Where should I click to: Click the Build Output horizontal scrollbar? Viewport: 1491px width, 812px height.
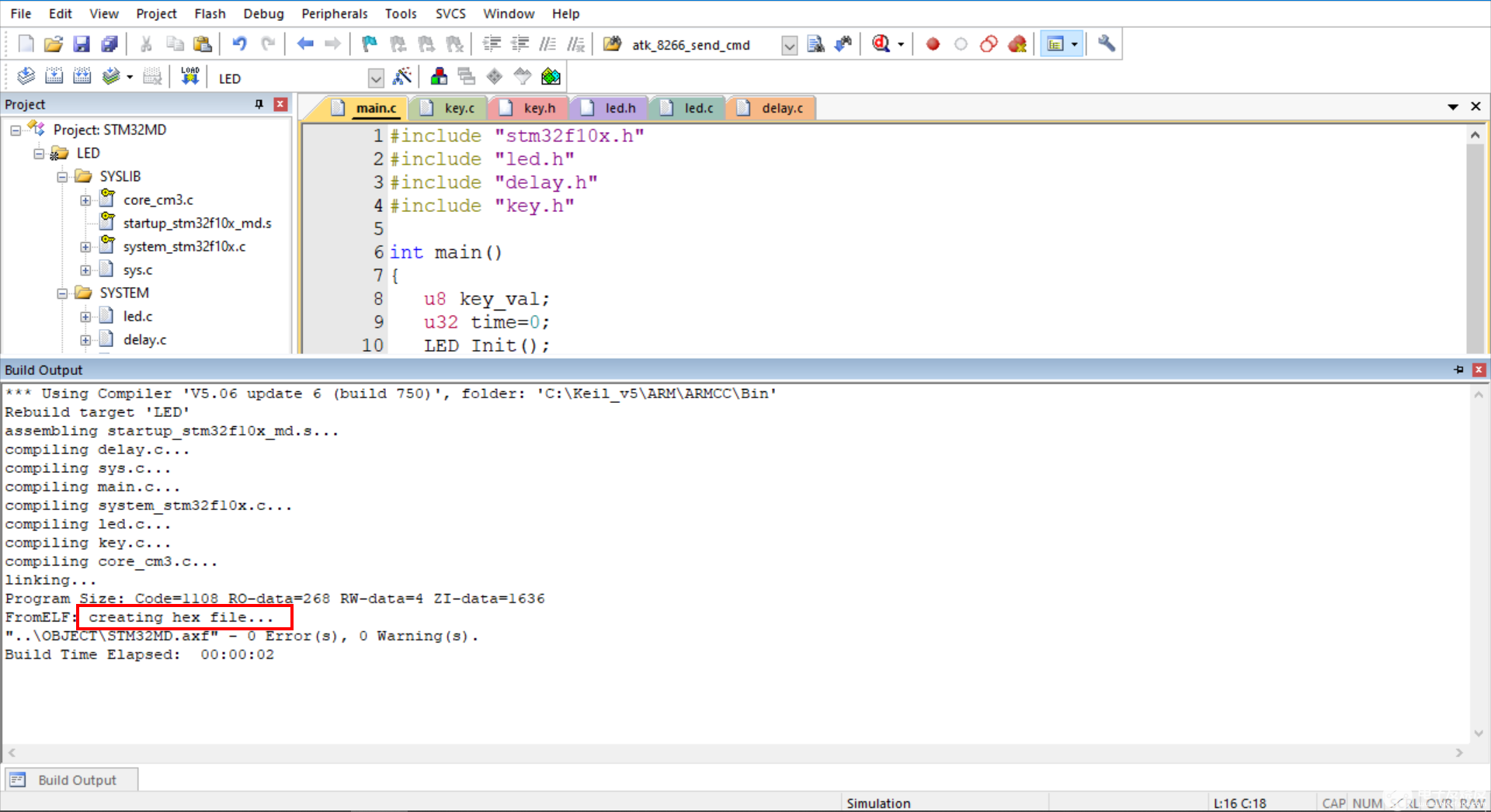(735, 752)
